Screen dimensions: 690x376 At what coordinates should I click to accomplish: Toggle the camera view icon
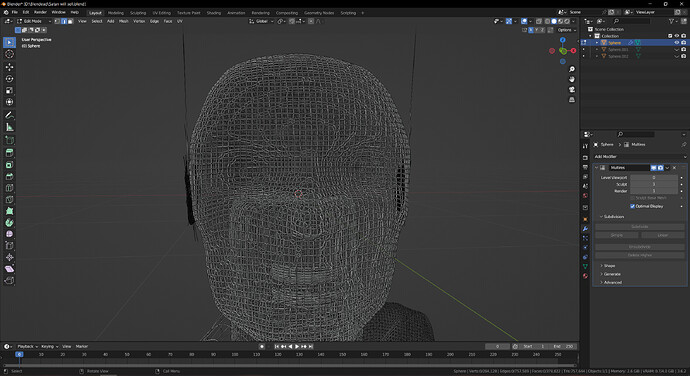point(572,89)
